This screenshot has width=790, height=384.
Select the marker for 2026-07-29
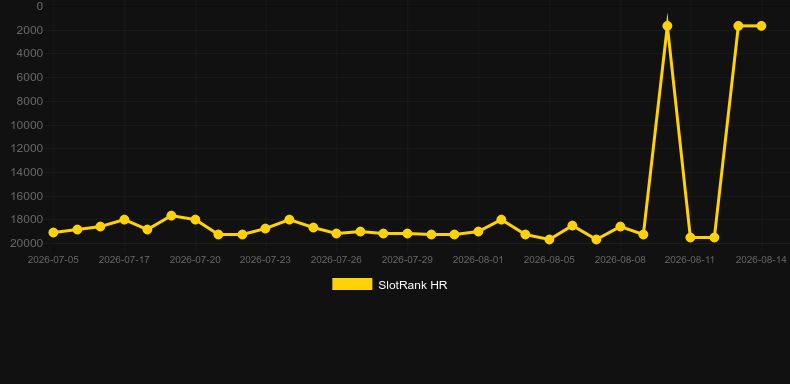coord(407,233)
